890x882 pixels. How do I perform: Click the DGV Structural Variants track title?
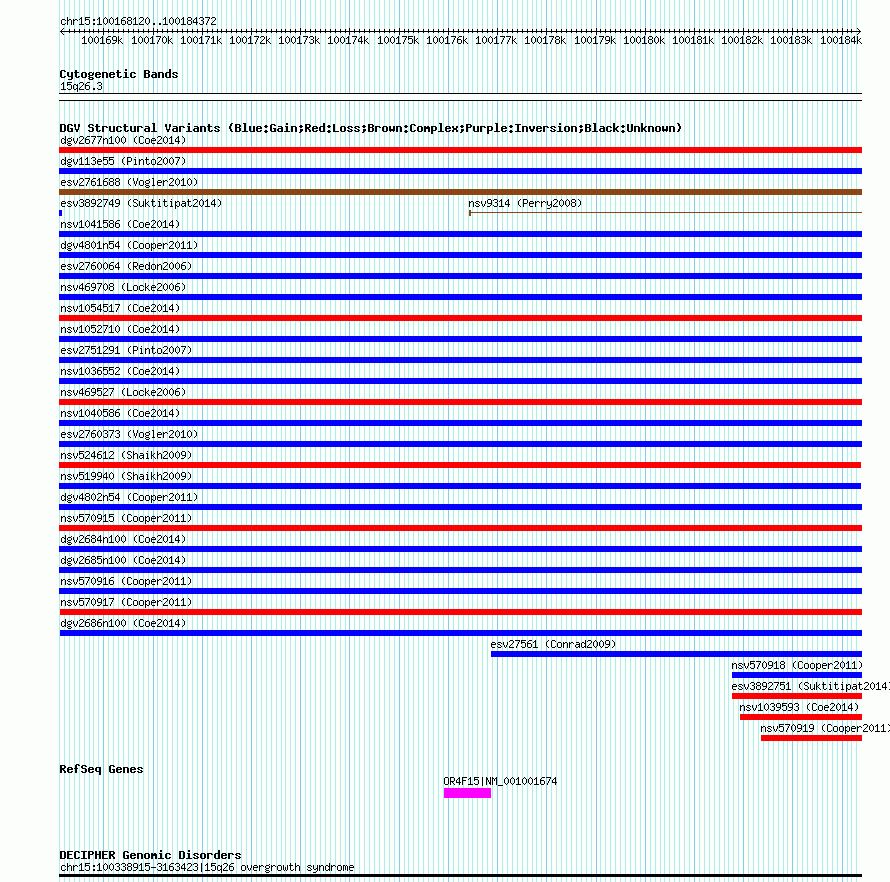point(370,128)
